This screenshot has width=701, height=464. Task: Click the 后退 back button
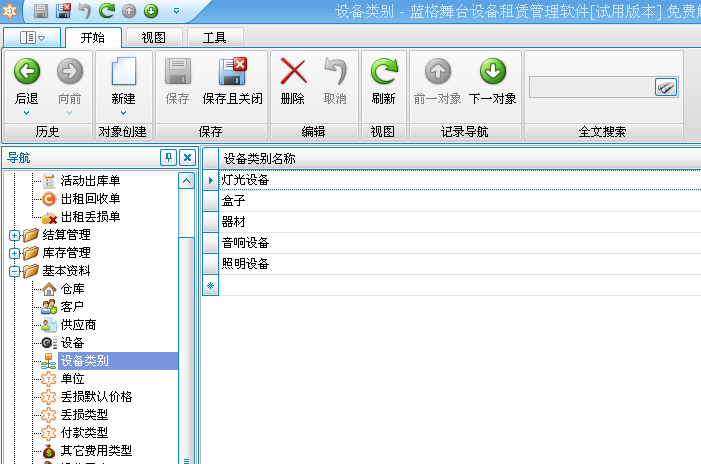27,81
